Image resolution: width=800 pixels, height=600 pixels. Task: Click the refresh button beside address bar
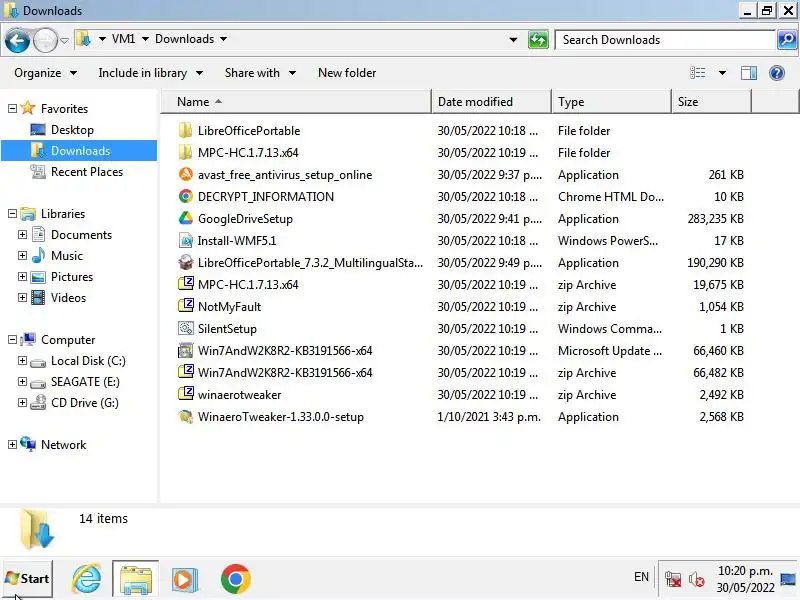coord(538,40)
